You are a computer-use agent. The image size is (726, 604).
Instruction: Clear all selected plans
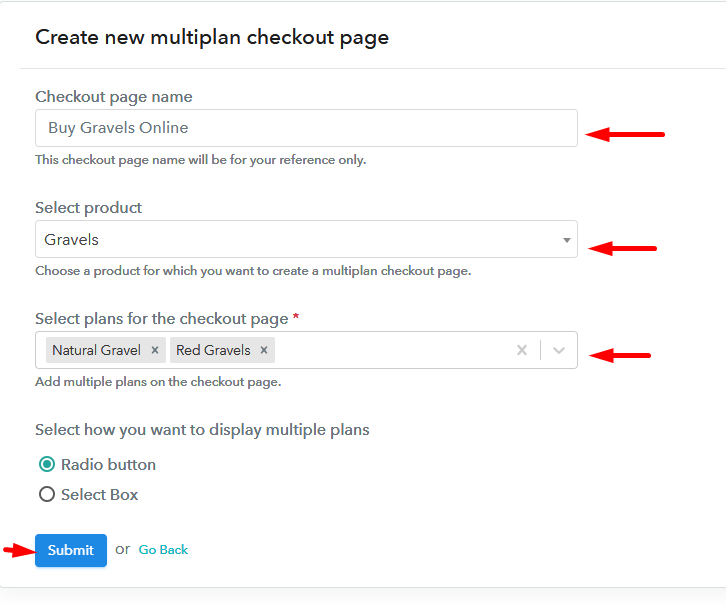521,350
